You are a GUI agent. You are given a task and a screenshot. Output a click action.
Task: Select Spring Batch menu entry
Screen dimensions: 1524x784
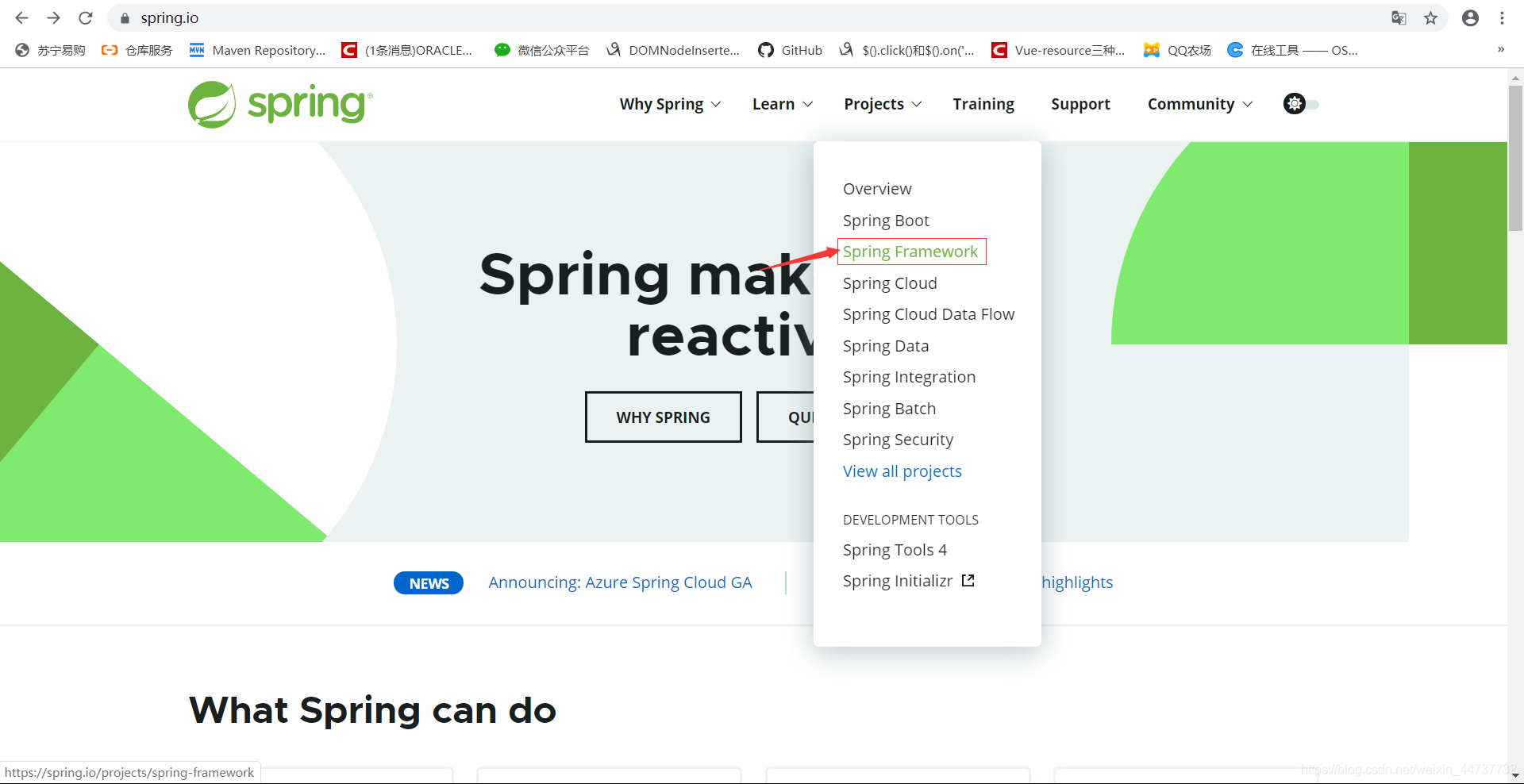click(x=889, y=409)
